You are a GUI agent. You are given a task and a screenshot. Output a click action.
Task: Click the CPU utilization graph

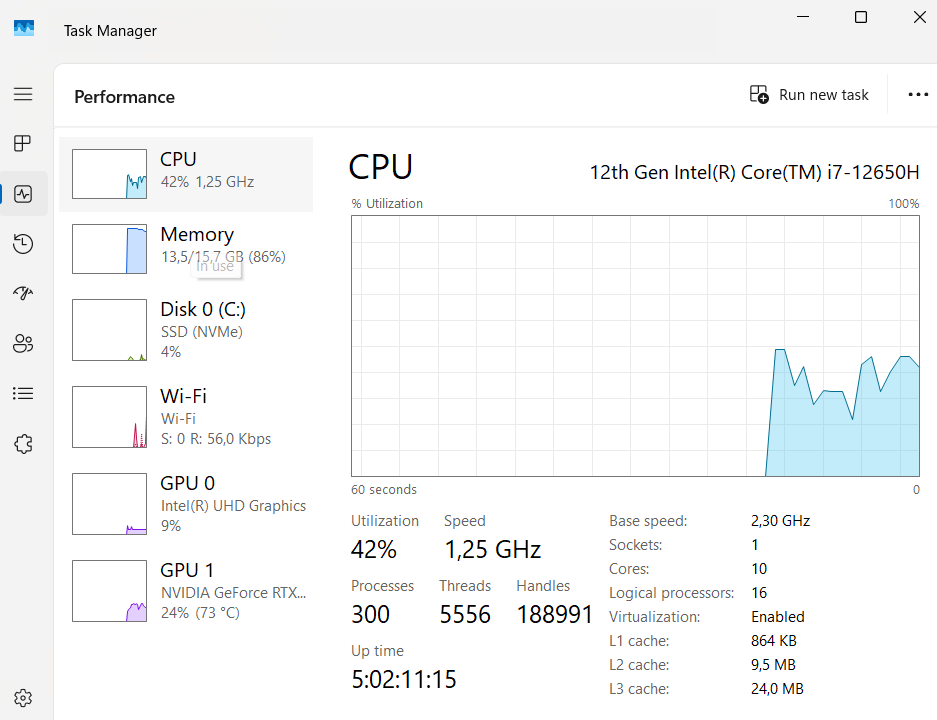(635, 346)
